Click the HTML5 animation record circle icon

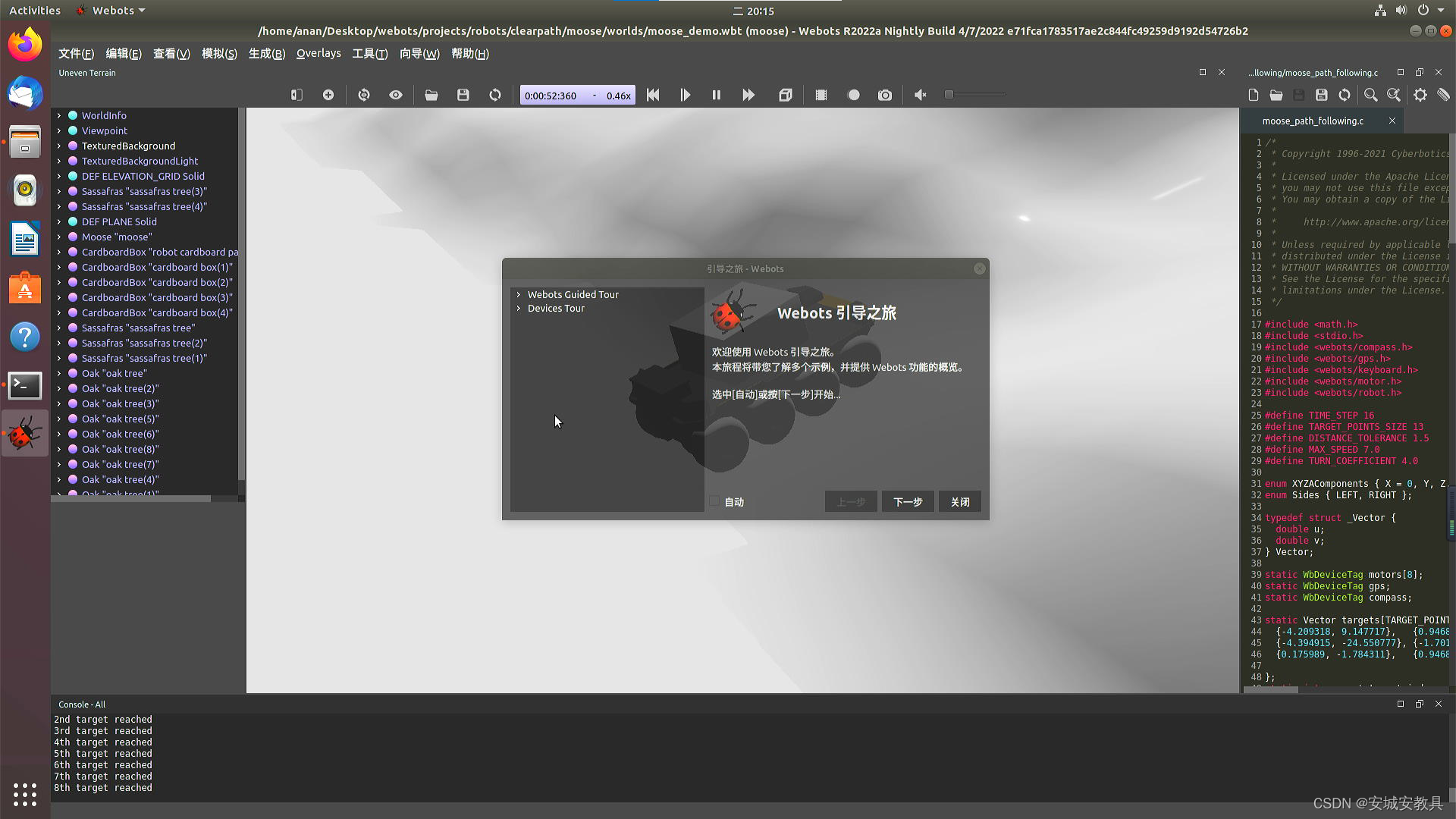coord(854,95)
